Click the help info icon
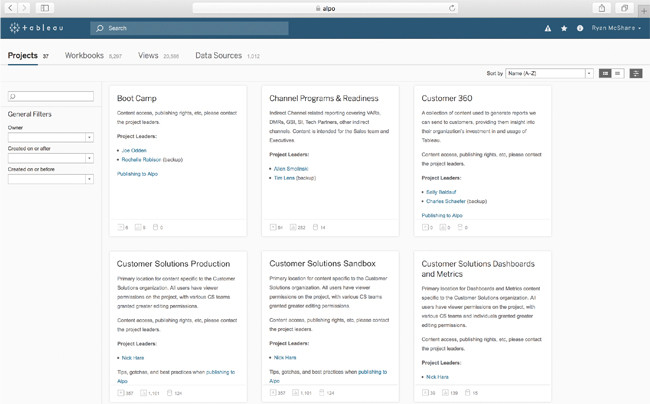This screenshot has width=650, height=404. [580, 29]
